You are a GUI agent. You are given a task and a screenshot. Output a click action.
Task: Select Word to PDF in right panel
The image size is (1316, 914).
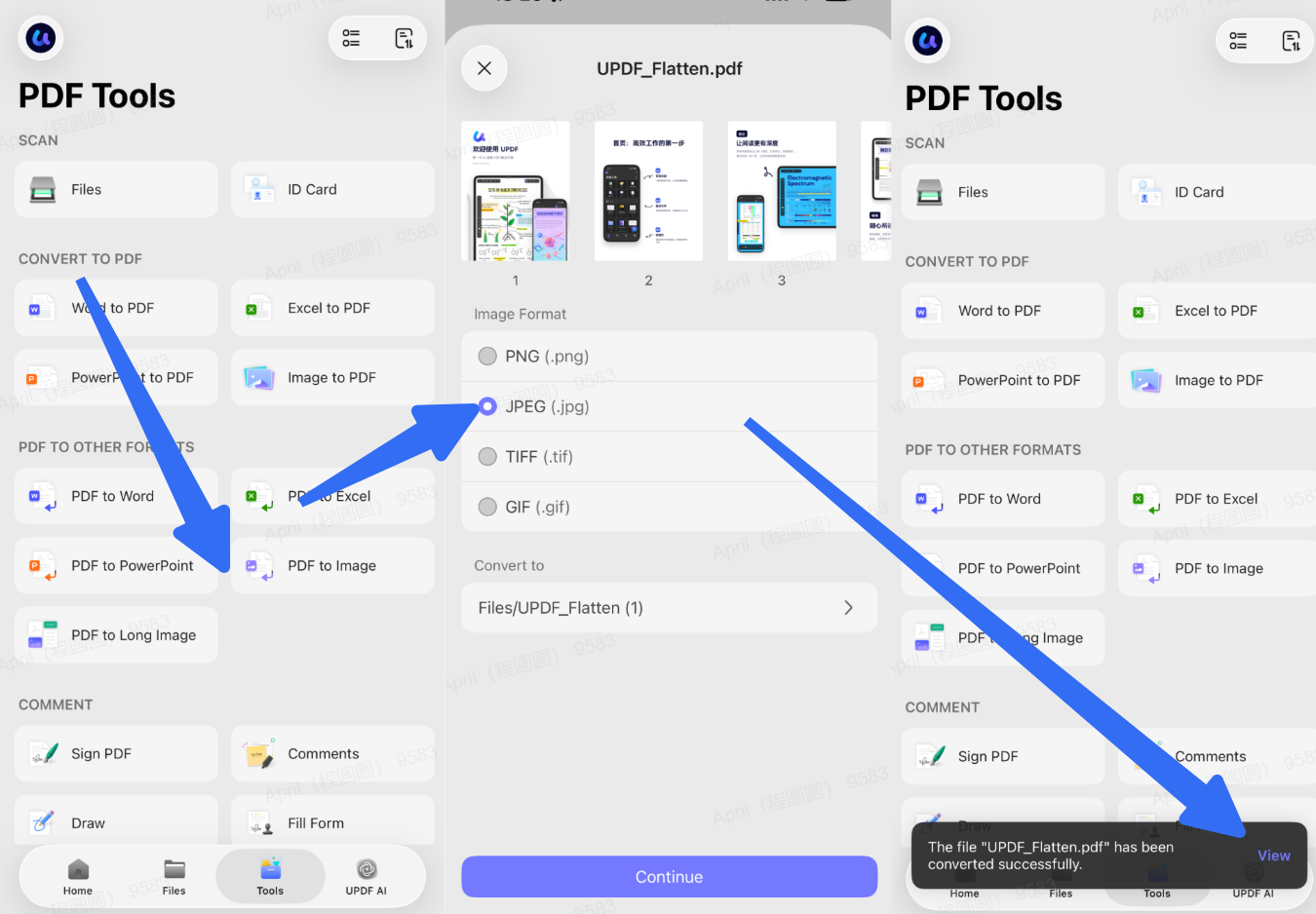[x=1003, y=311]
